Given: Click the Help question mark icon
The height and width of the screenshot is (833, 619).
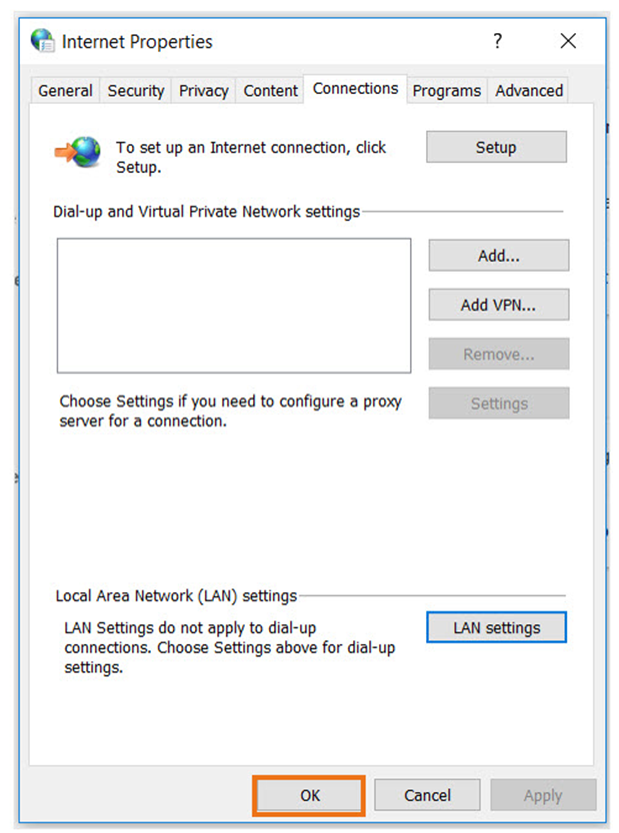Looking at the screenshot, I should [497, 41].
